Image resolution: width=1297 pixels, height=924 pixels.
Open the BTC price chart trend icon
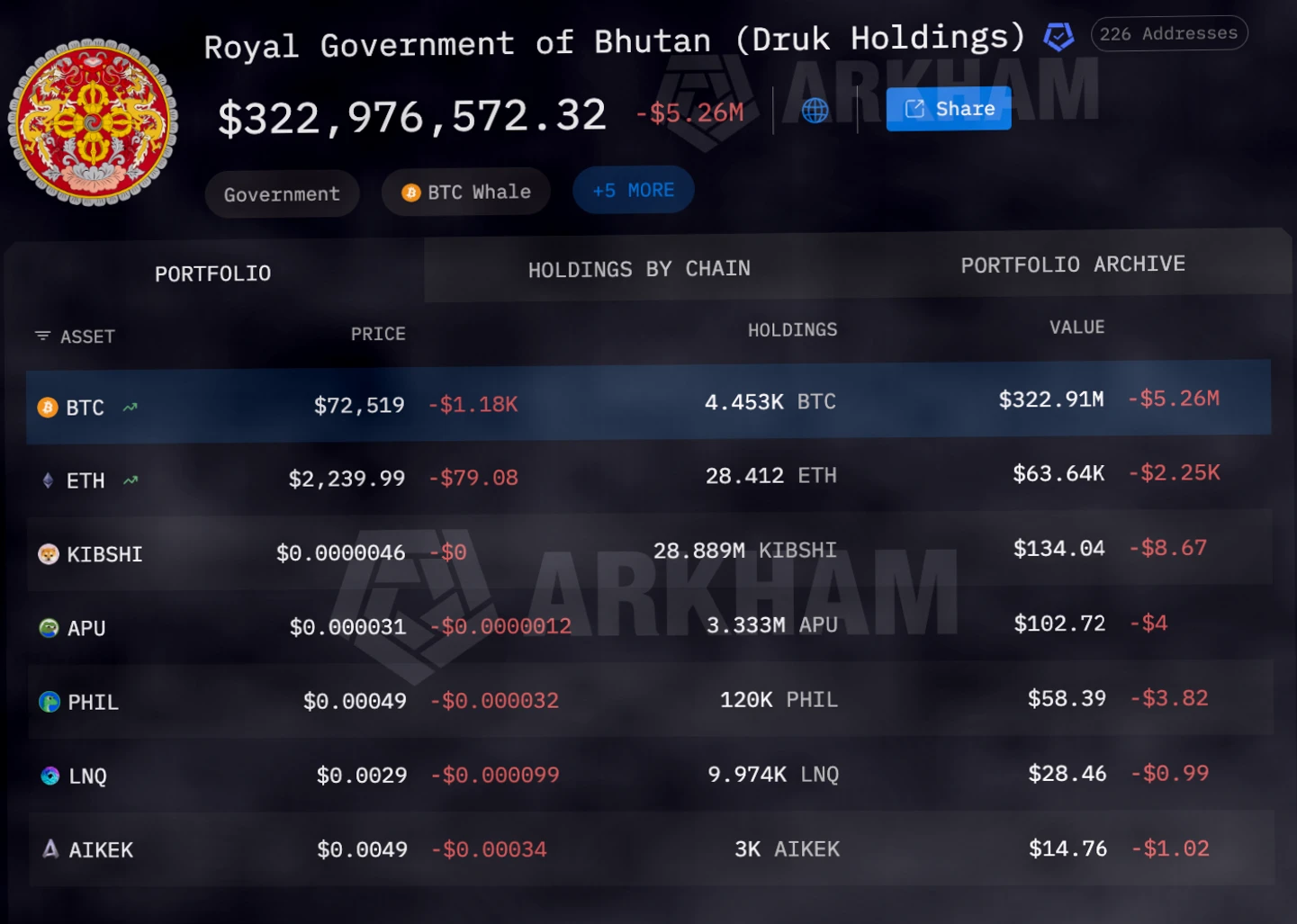131,407
